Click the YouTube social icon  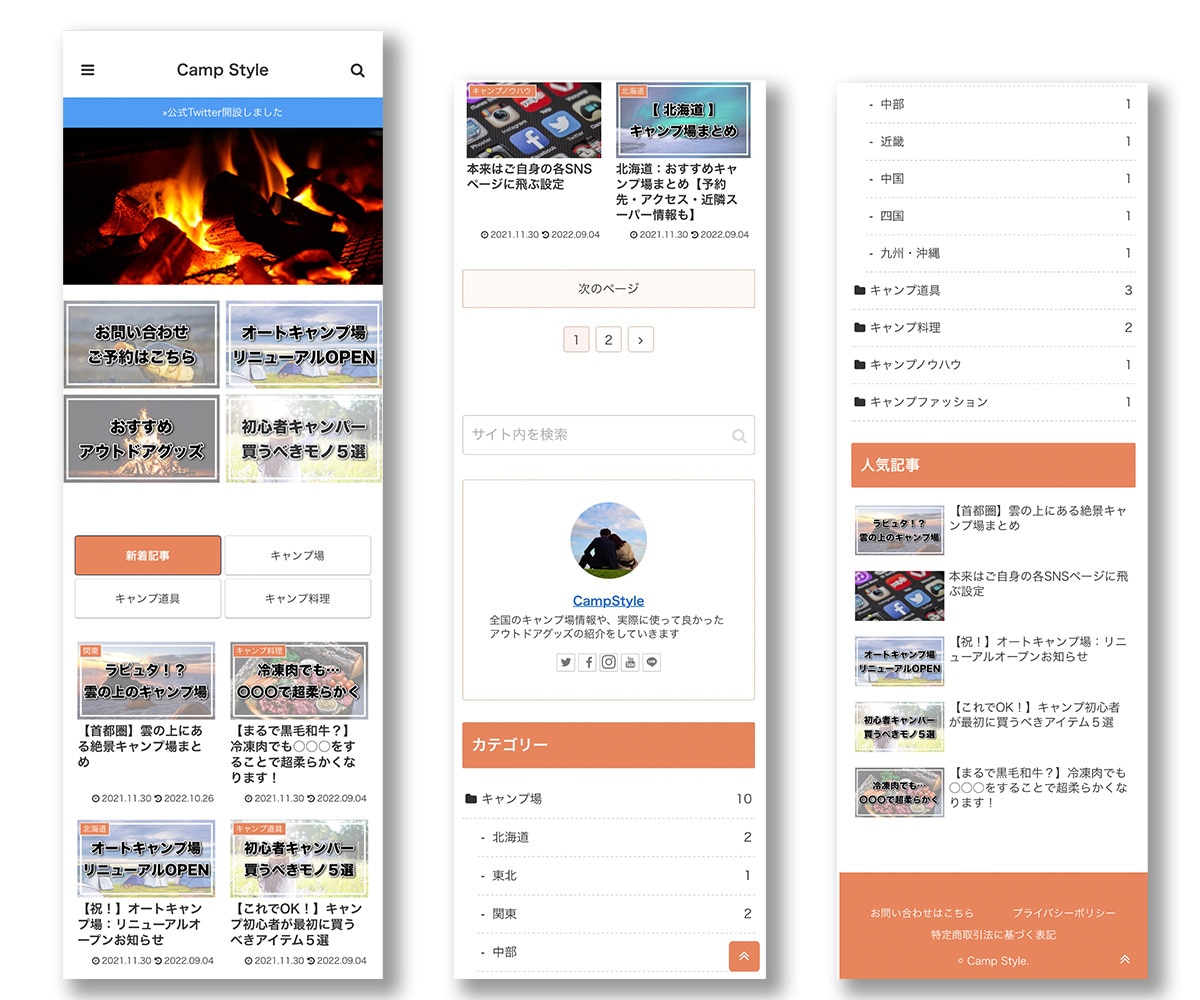point(630,662)
